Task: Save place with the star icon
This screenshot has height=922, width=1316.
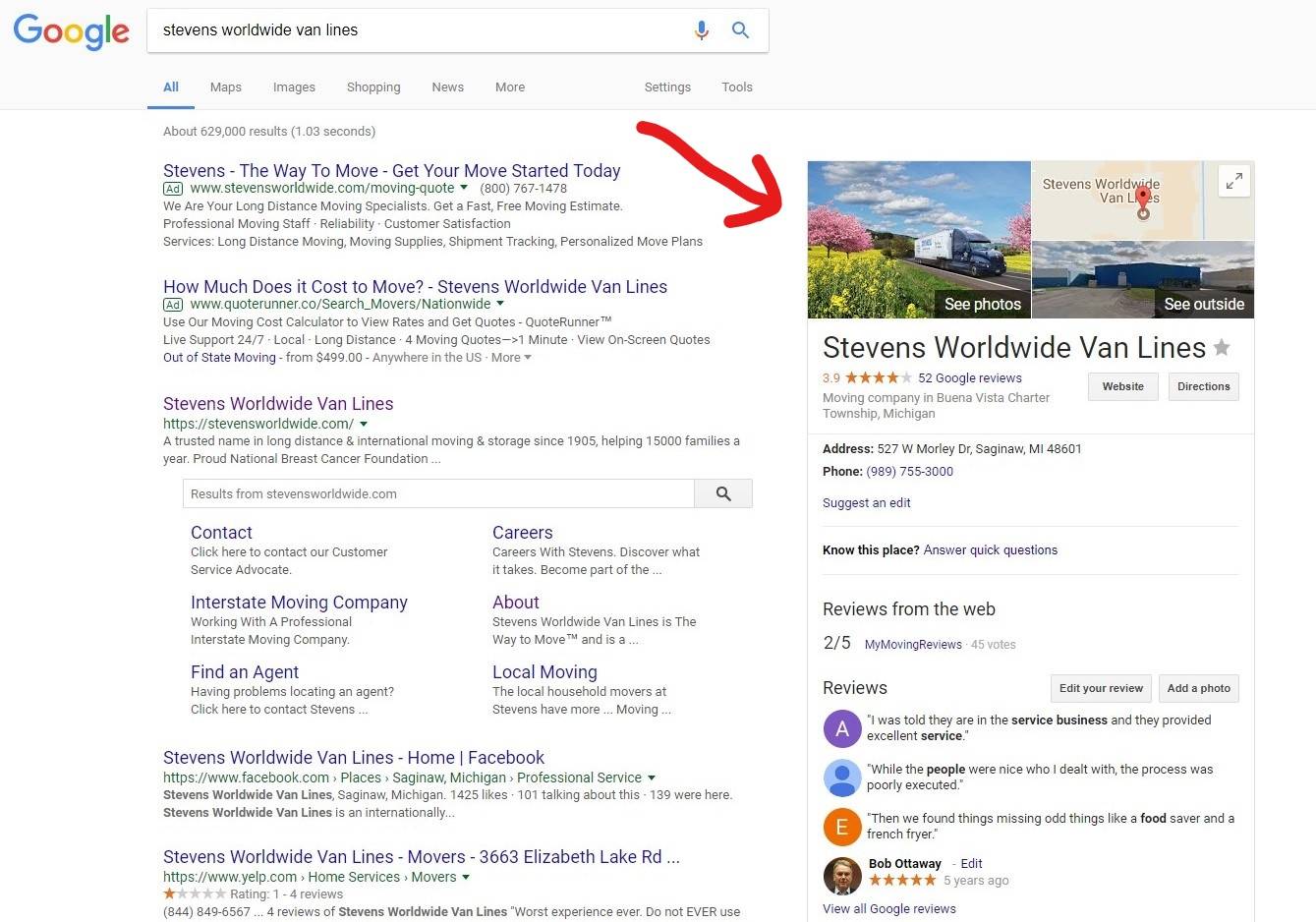Action: pyautogui.click(x=1222, y=347)
